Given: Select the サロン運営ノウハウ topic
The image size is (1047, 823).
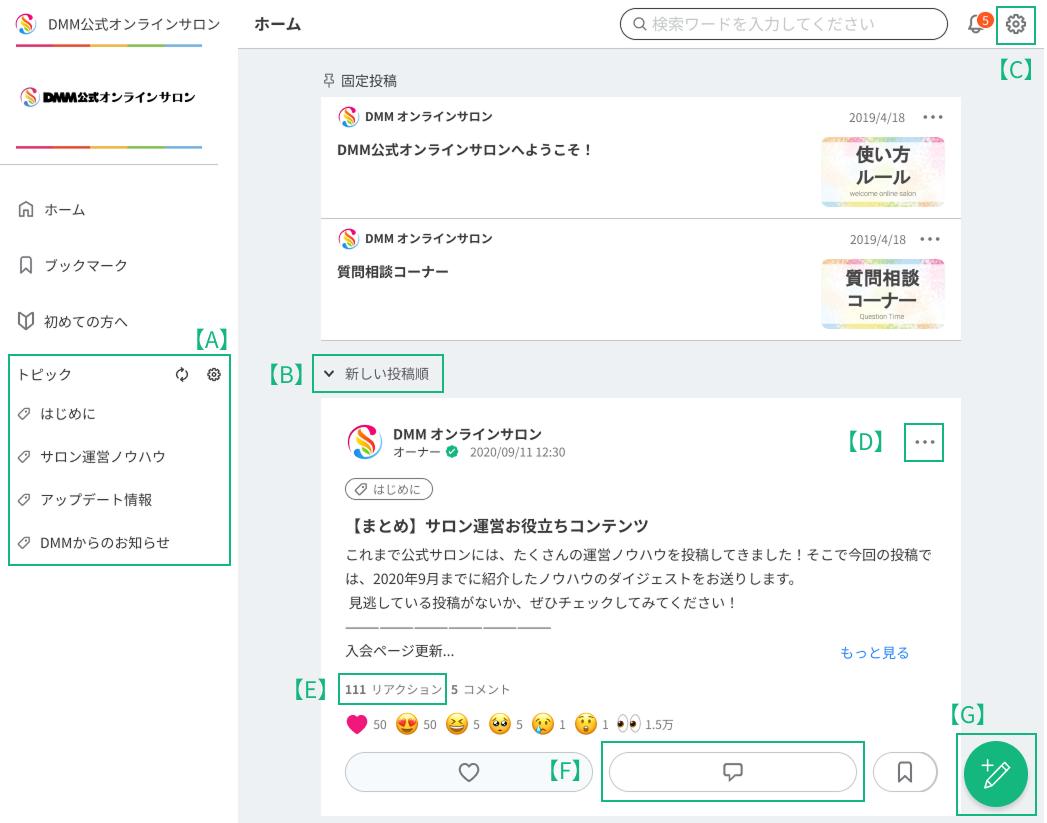Looking at the screenshot, I should pyautogui.click(x=103, y=457).
